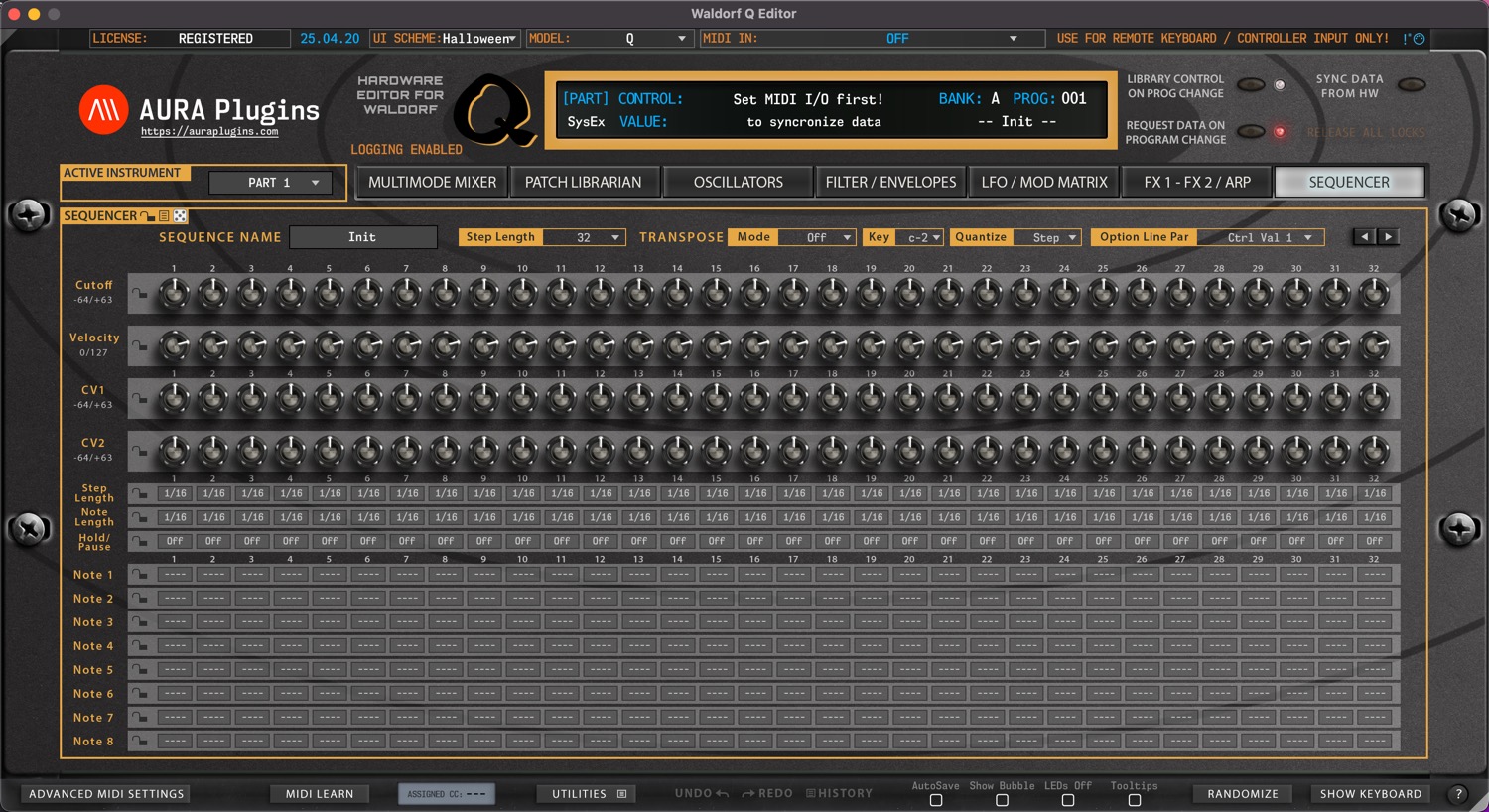Click the Sync Data From HW button
Viewport: 1489px width, 812px height.
pos(1412,85)
